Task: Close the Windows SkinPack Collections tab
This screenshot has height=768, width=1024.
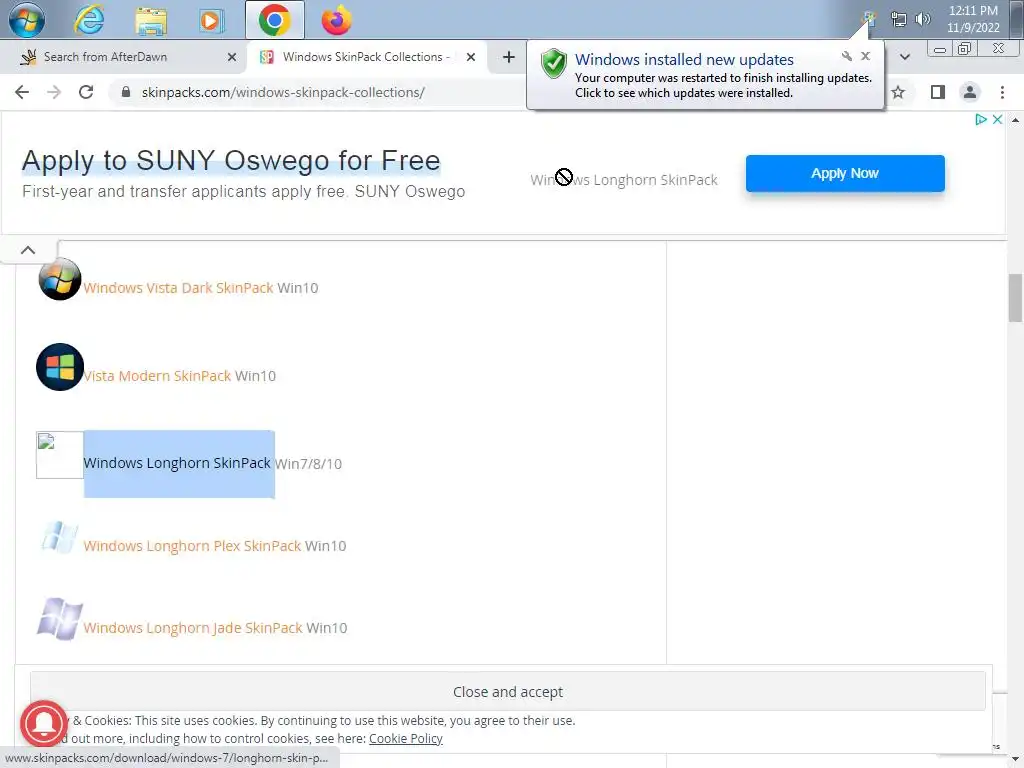Action: click(x=471, y=57)
